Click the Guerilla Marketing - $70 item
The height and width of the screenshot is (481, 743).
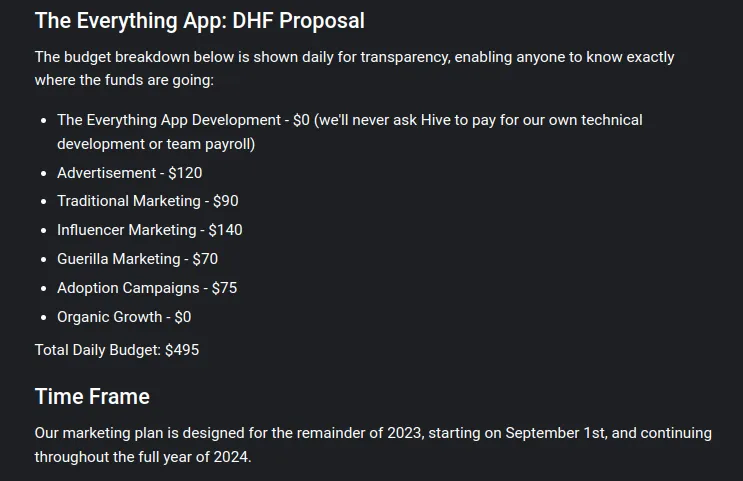tap(137, 259)
